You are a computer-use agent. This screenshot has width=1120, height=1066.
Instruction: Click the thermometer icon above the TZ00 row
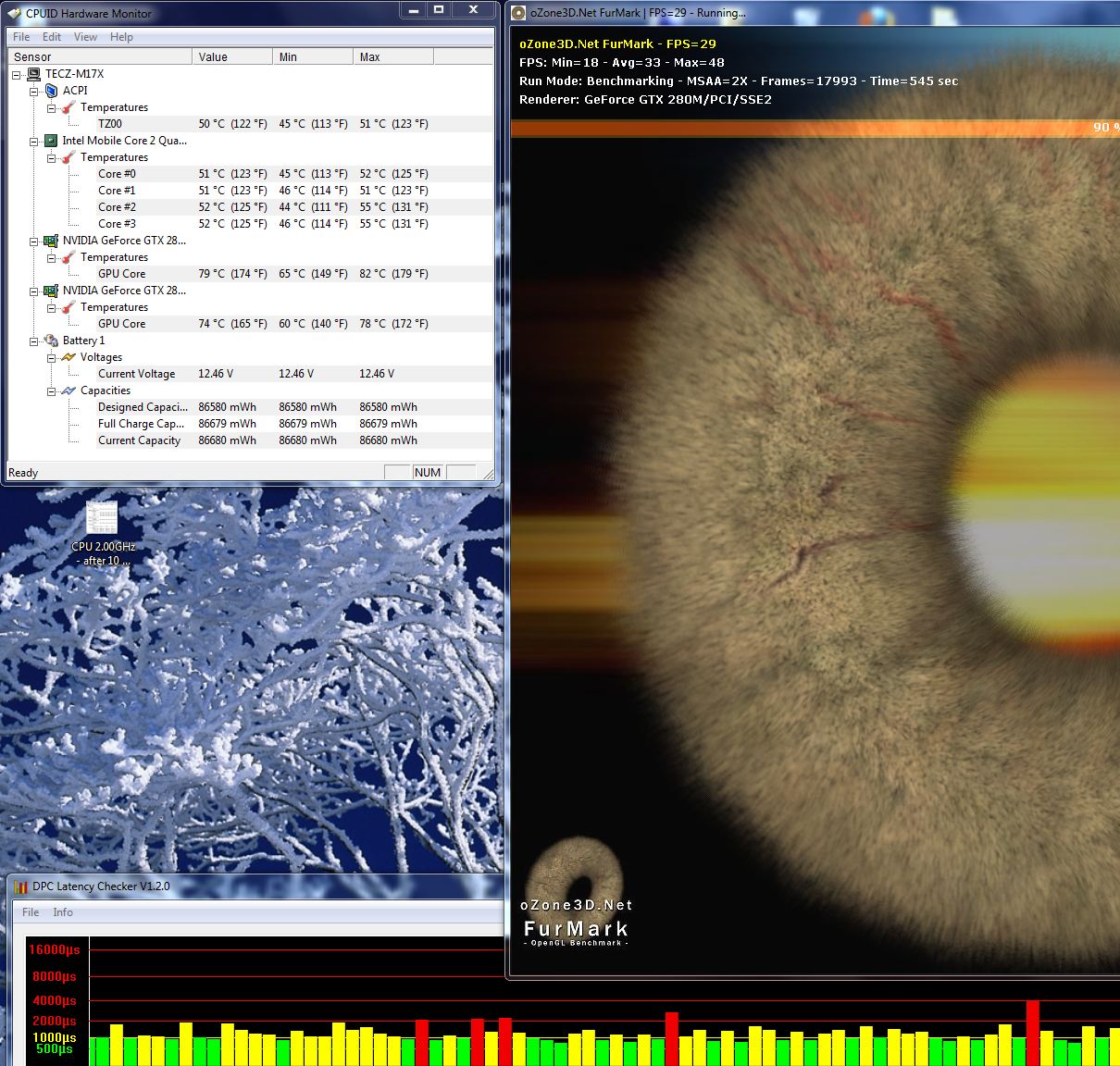pyautogui.click(x=68, y=107)
